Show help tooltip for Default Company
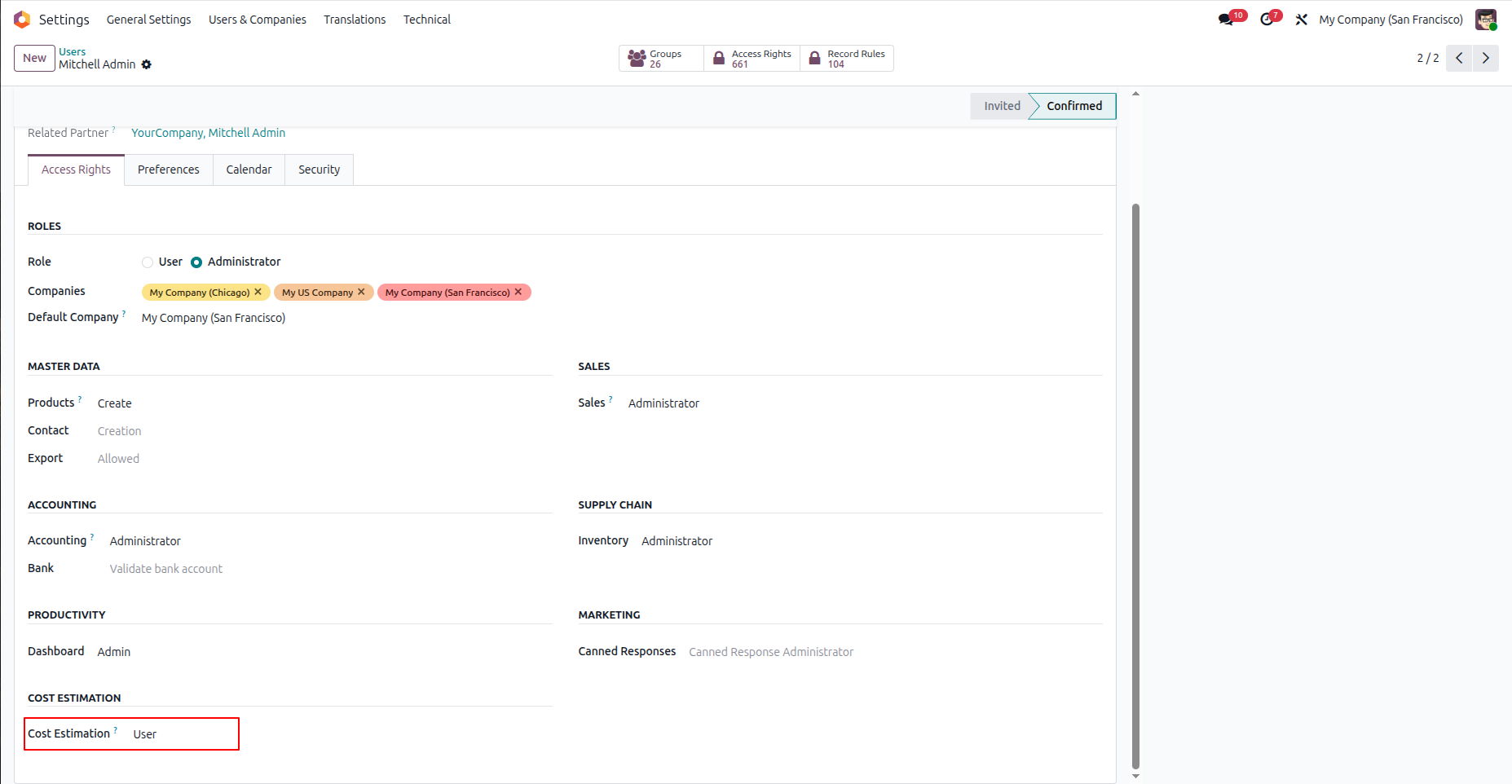This screenshot has width=1512, height=784. (124, 313)
